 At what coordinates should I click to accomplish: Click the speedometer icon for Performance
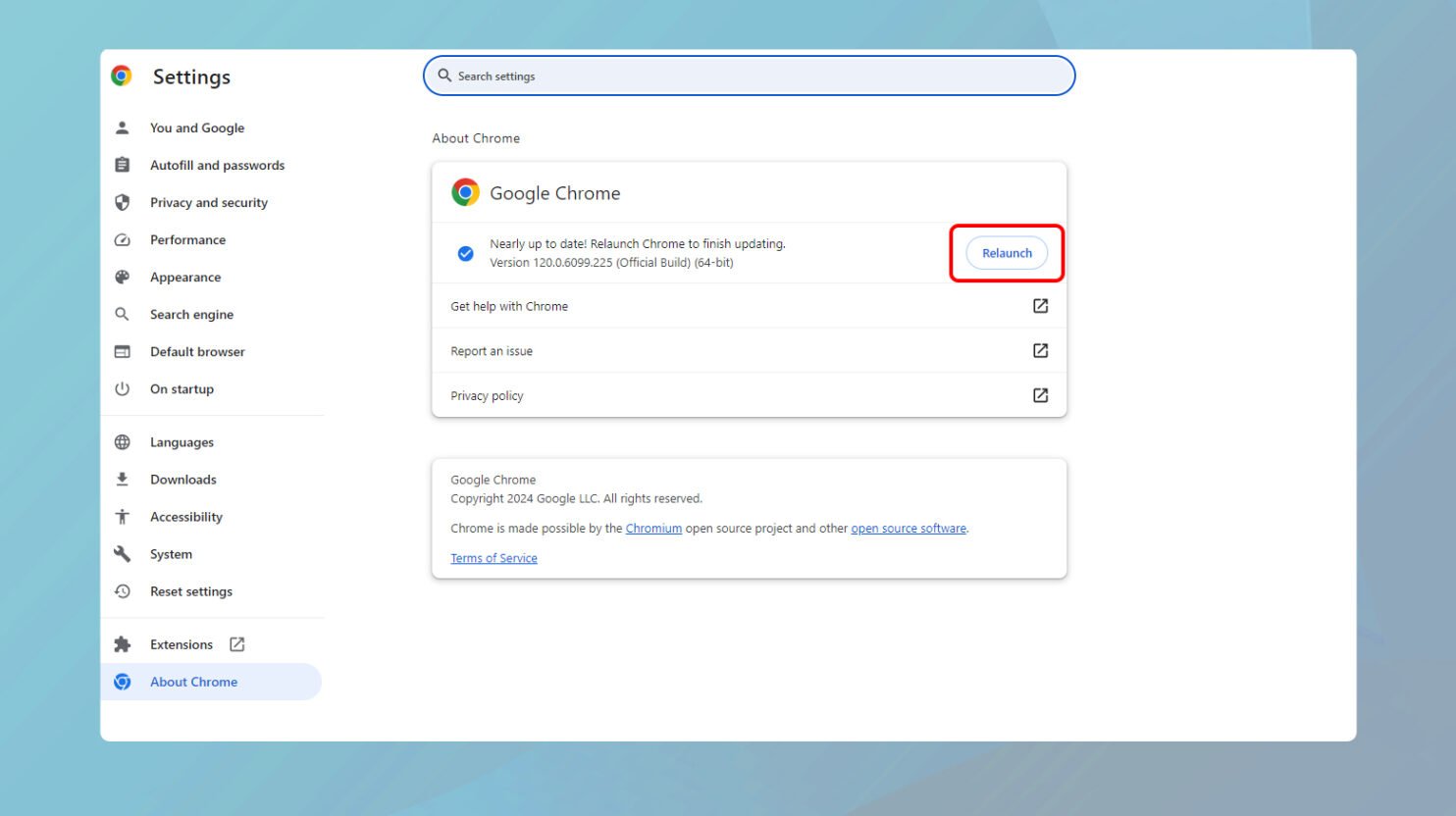click(123, 239)
